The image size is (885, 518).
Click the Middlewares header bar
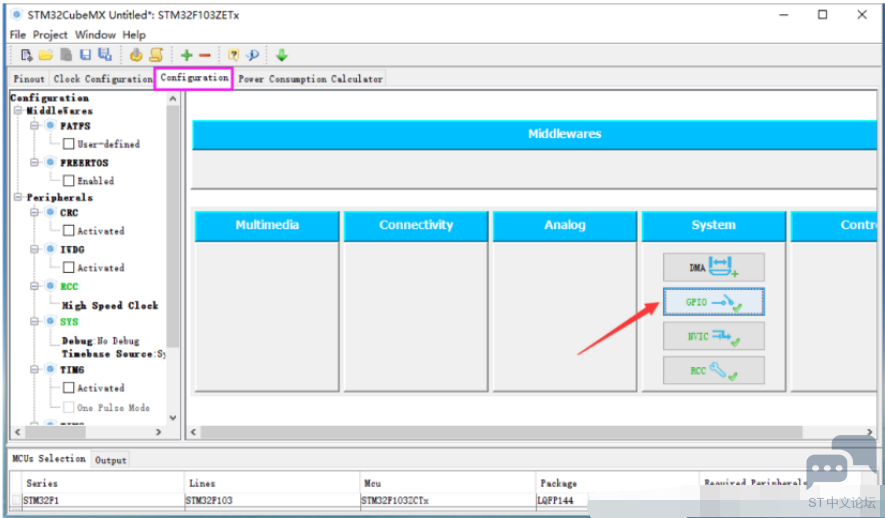(534, 134)
